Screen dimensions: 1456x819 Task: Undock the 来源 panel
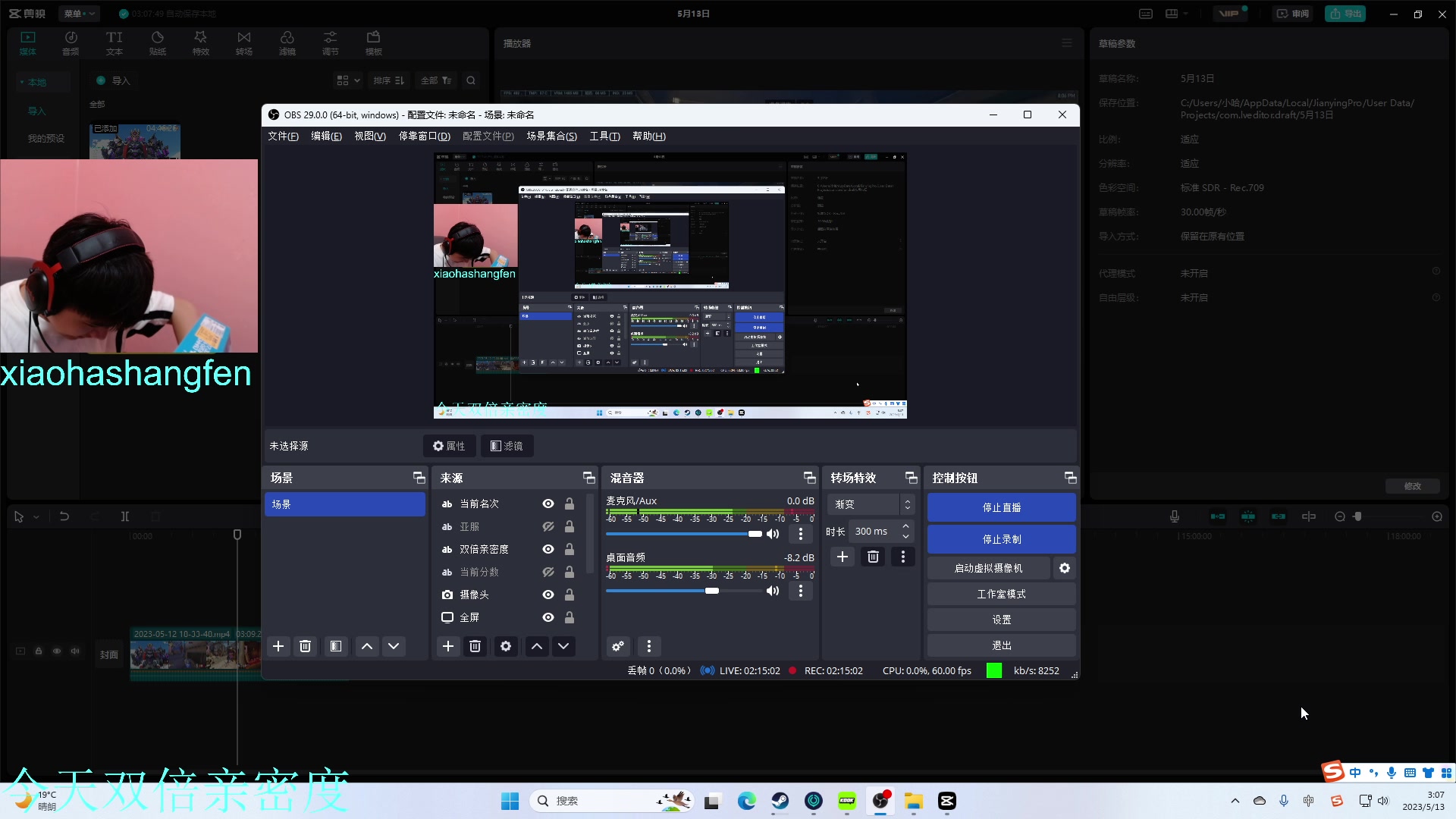pyautogui.click(x=588, y=478)
